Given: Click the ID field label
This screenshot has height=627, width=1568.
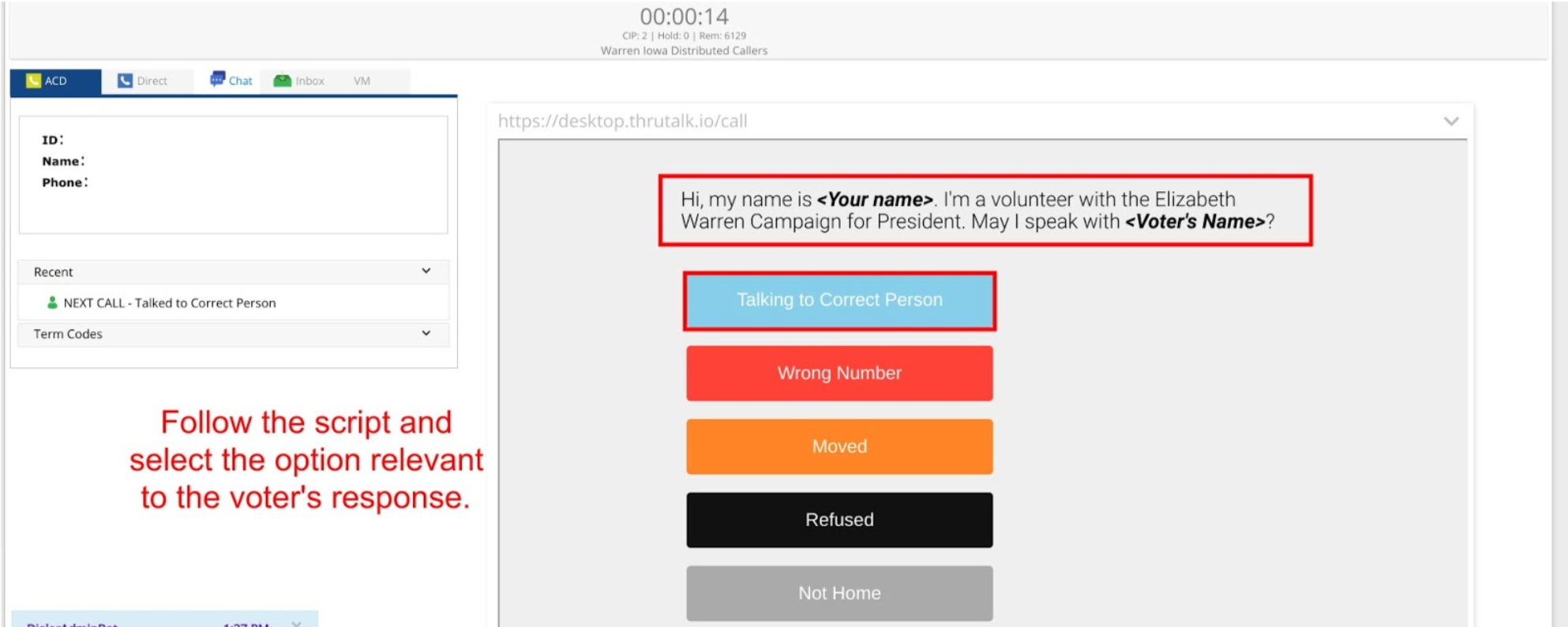Looking at the screenshot, I should click(x=52, y=140).
